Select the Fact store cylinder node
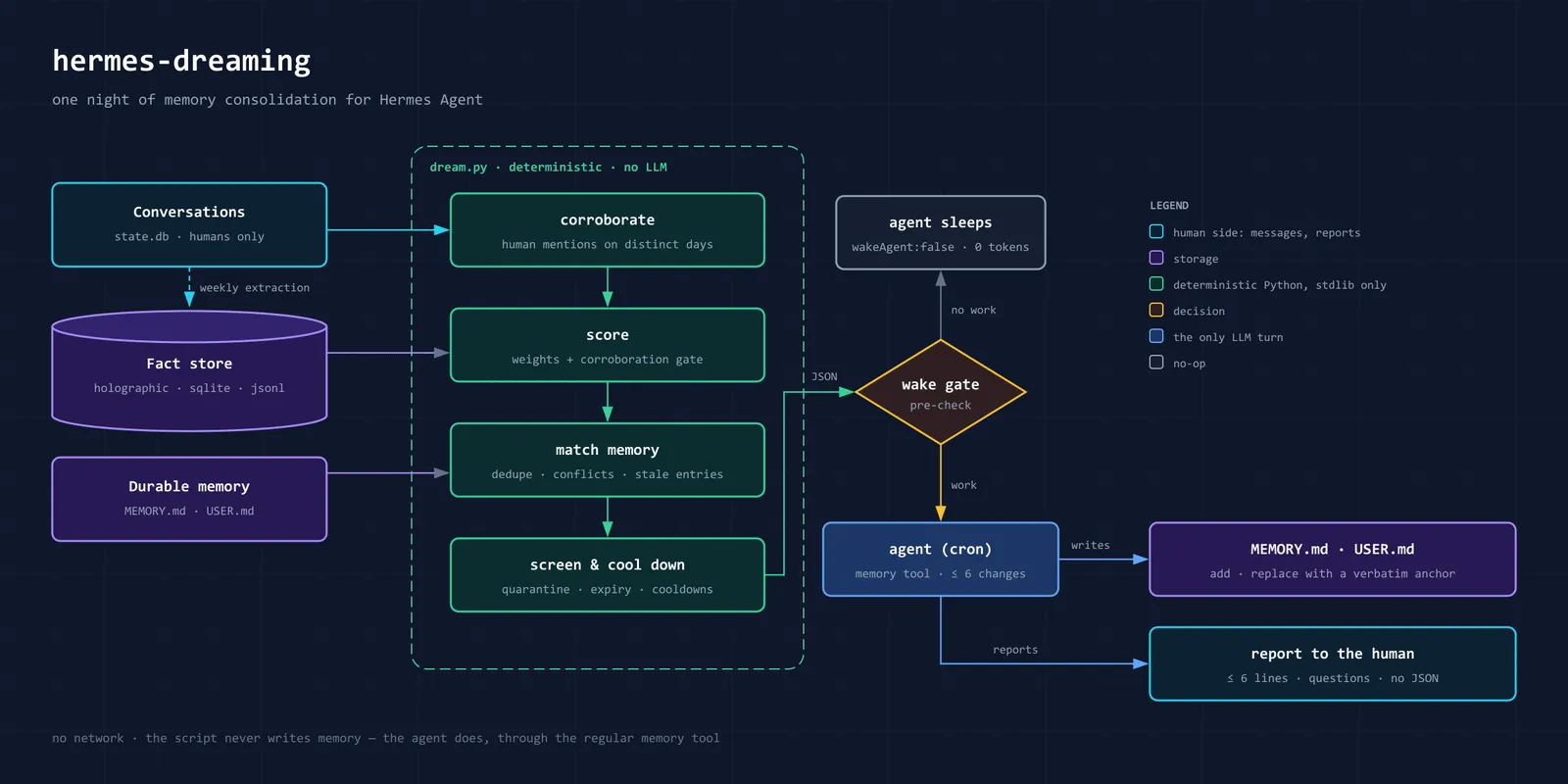This screenshot has height=784, width=1568. 189,371
